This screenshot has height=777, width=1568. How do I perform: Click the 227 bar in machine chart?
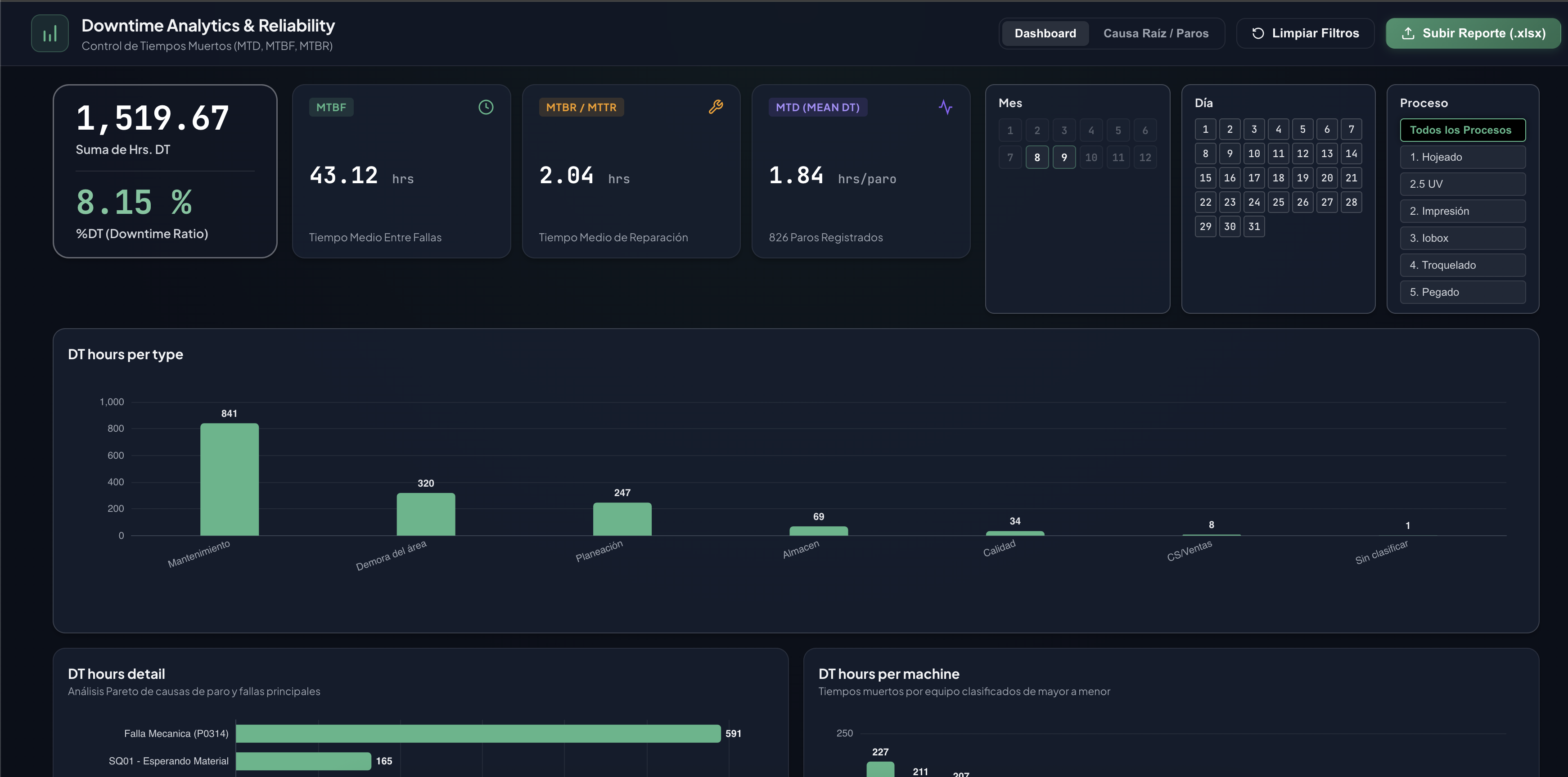point(880,769)
